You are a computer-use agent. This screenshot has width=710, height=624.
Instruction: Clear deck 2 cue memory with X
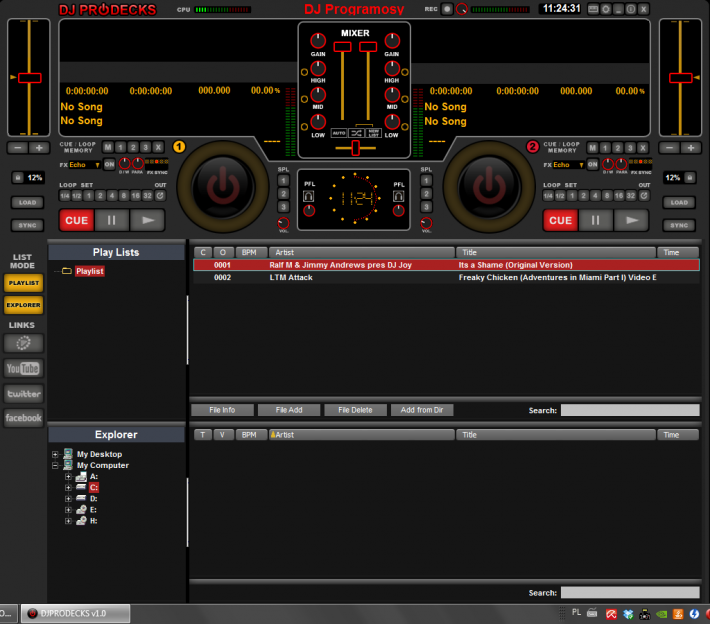(642, 148)
